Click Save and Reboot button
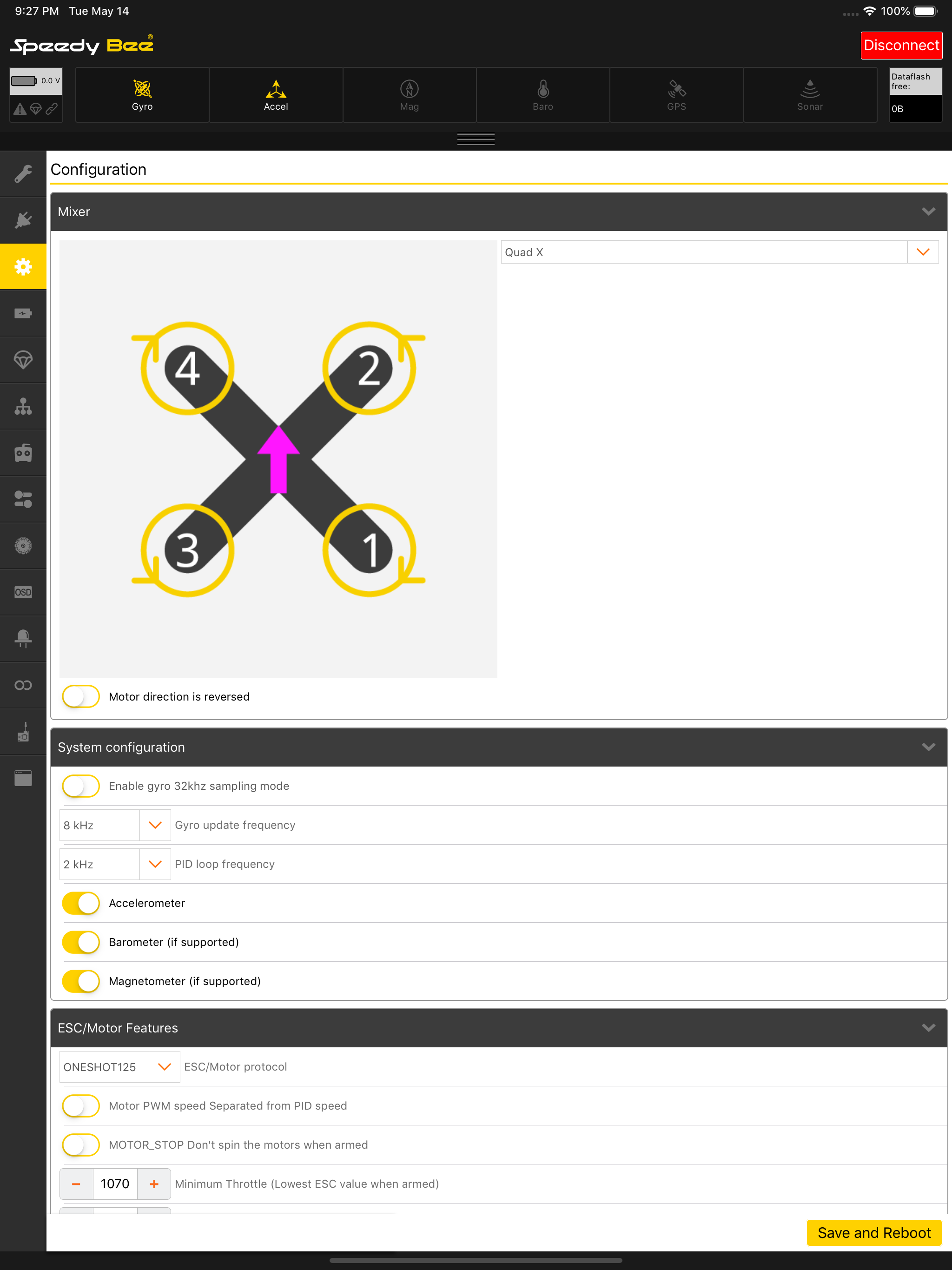This screenshot has width=952, height=1270. pyautogui.click(x=874, y=1233)
